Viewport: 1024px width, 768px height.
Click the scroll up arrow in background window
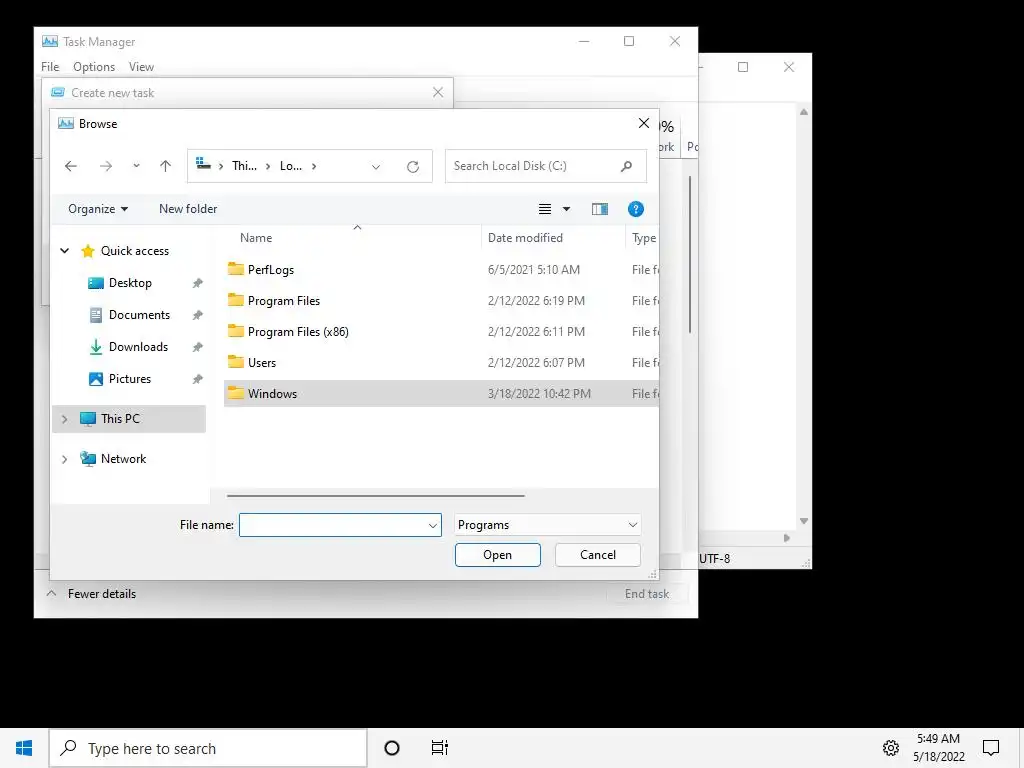coord(804,112)
